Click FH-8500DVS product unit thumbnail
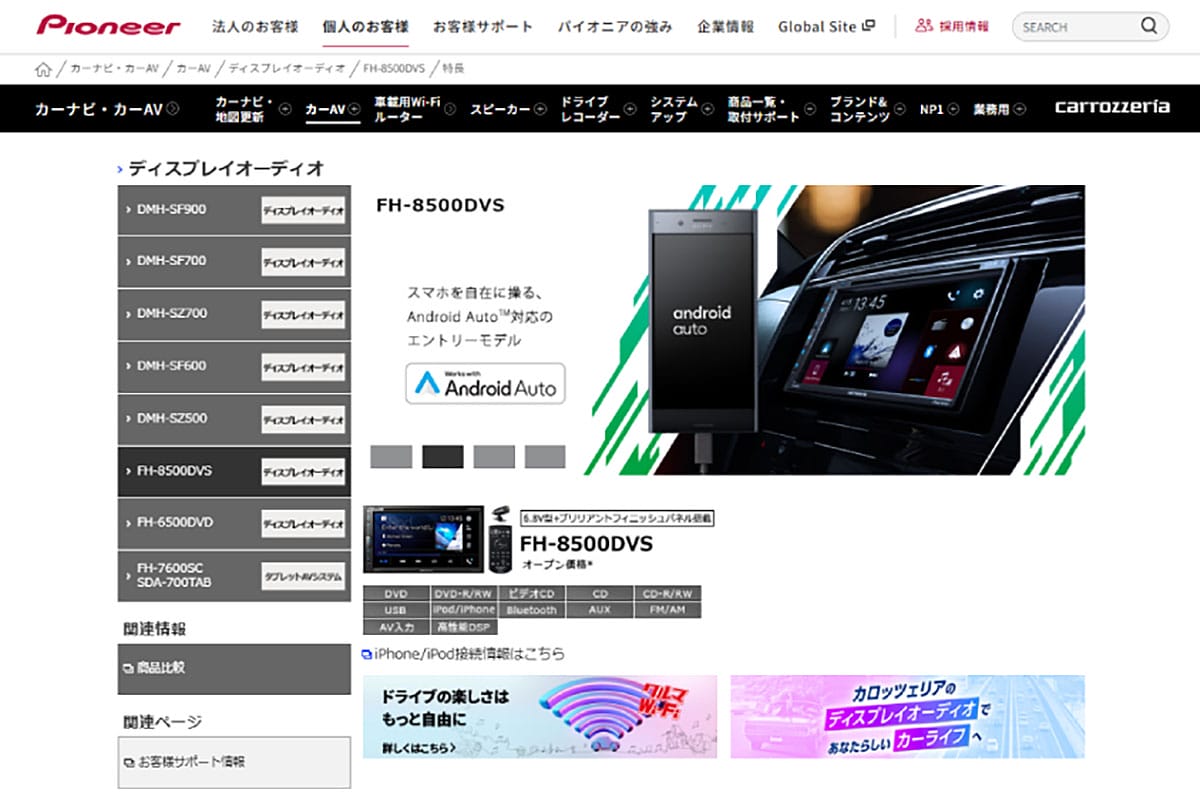 pyautogui.click(x=424, y=539)
